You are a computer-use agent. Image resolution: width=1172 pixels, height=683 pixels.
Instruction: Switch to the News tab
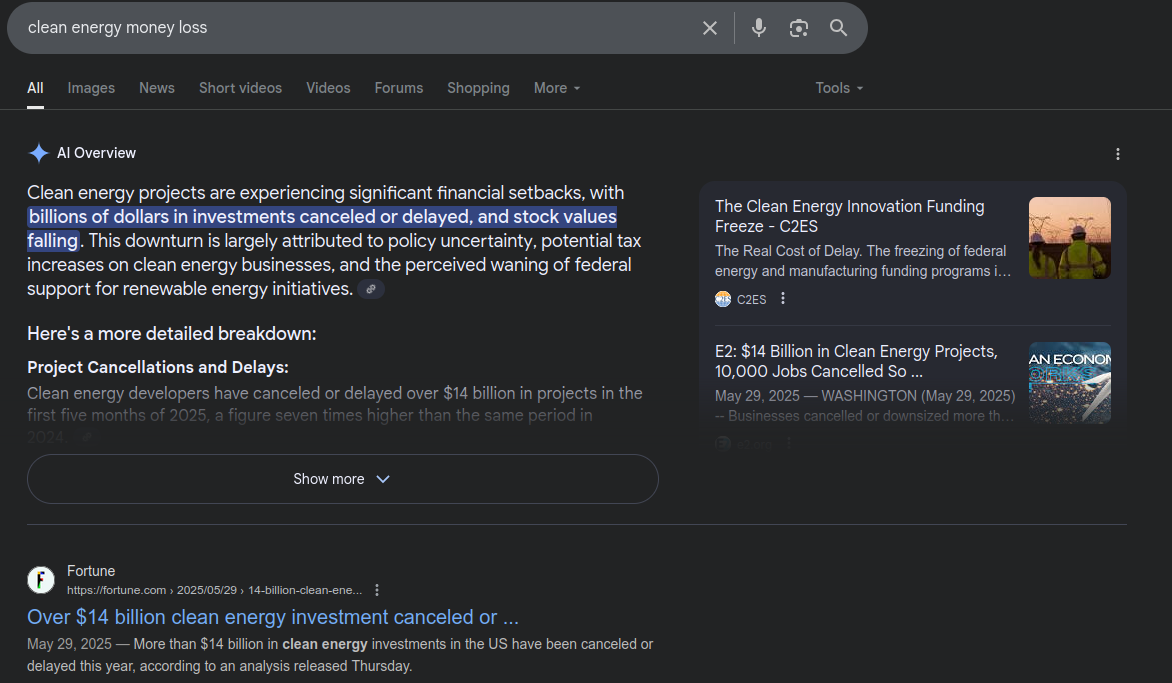coord(157,88)
